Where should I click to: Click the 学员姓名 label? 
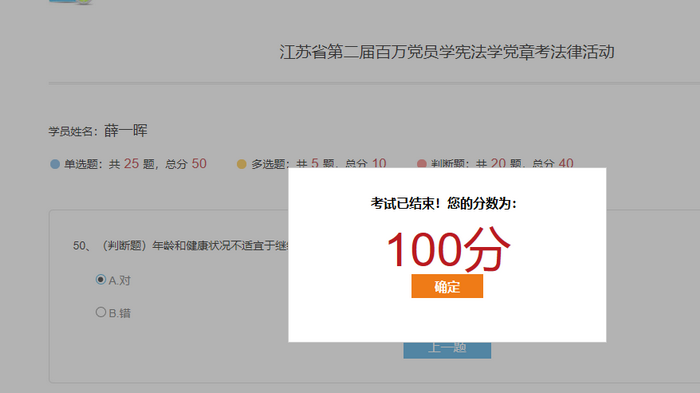point(73,131)
